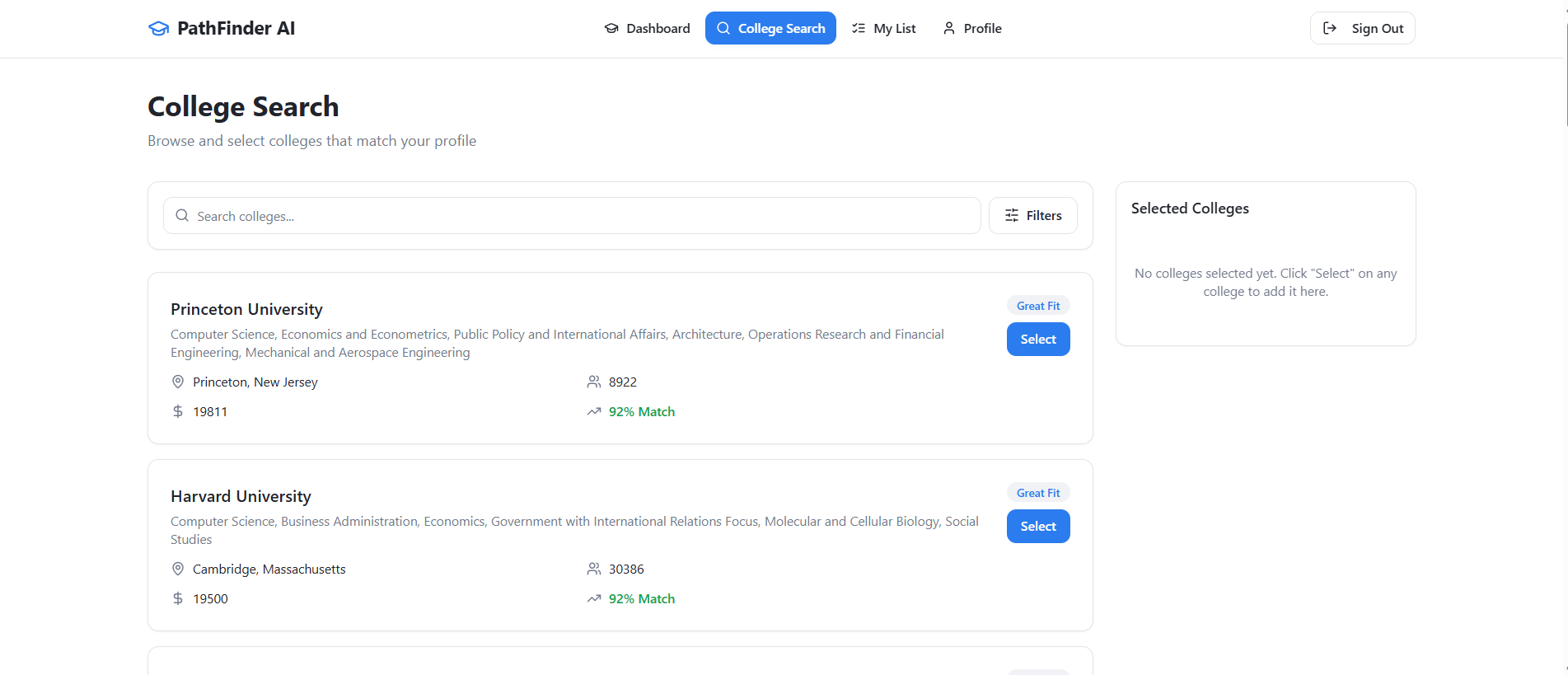Open the College Search tab
This screenshot has height=675, width=1568.
(770, 28)
